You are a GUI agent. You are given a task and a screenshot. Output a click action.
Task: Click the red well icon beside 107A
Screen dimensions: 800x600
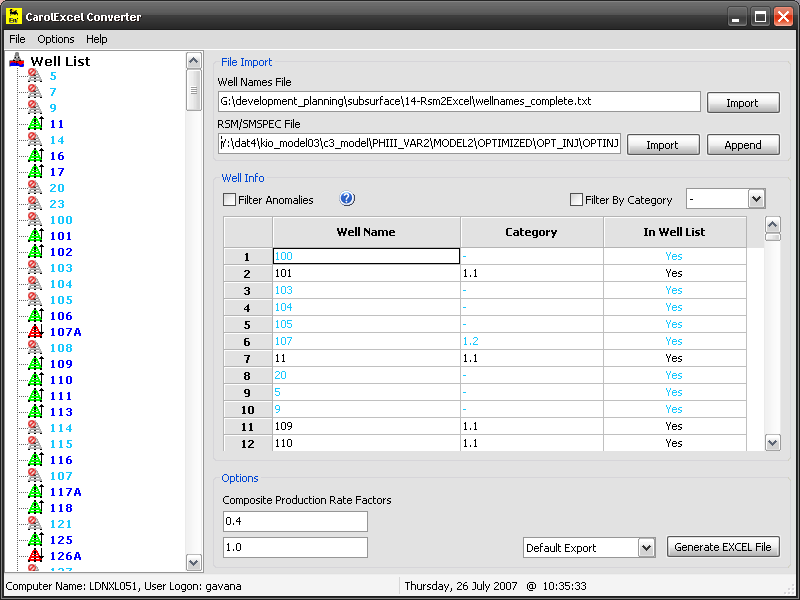click(x=34, y=332)
